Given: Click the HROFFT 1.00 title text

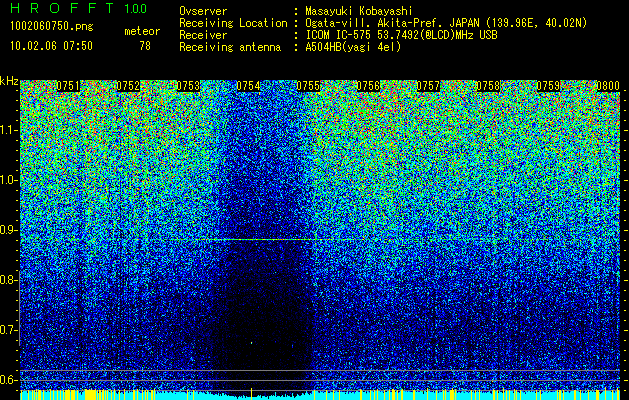Looking at the screenshot, I should click(79, 8).
